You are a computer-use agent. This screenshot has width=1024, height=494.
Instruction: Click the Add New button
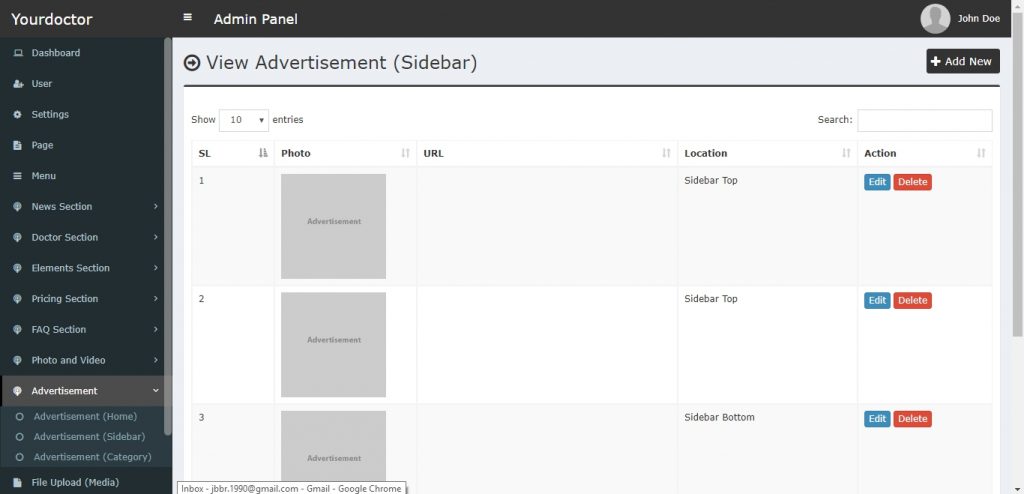pyautogui.click(x=963, y=61)
